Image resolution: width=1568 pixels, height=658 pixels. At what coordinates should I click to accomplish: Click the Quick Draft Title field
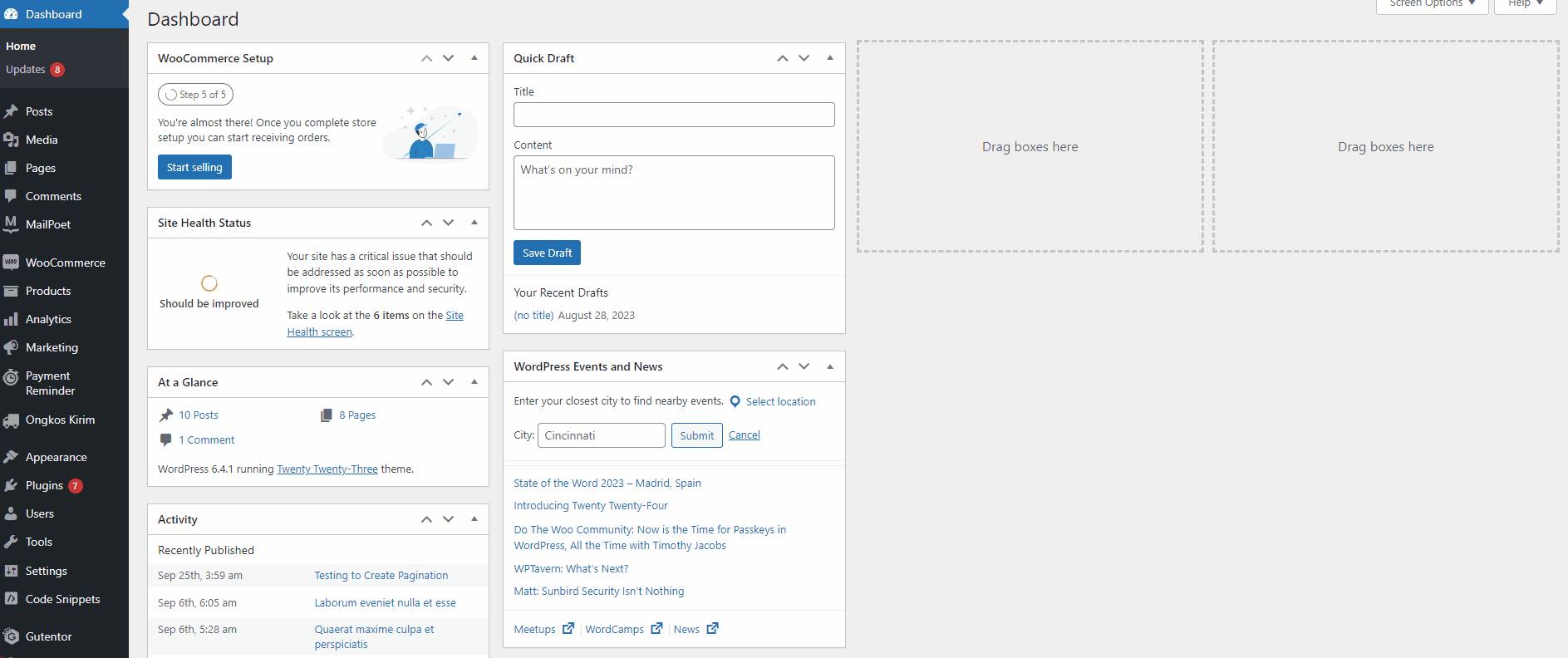click(674, 115)
